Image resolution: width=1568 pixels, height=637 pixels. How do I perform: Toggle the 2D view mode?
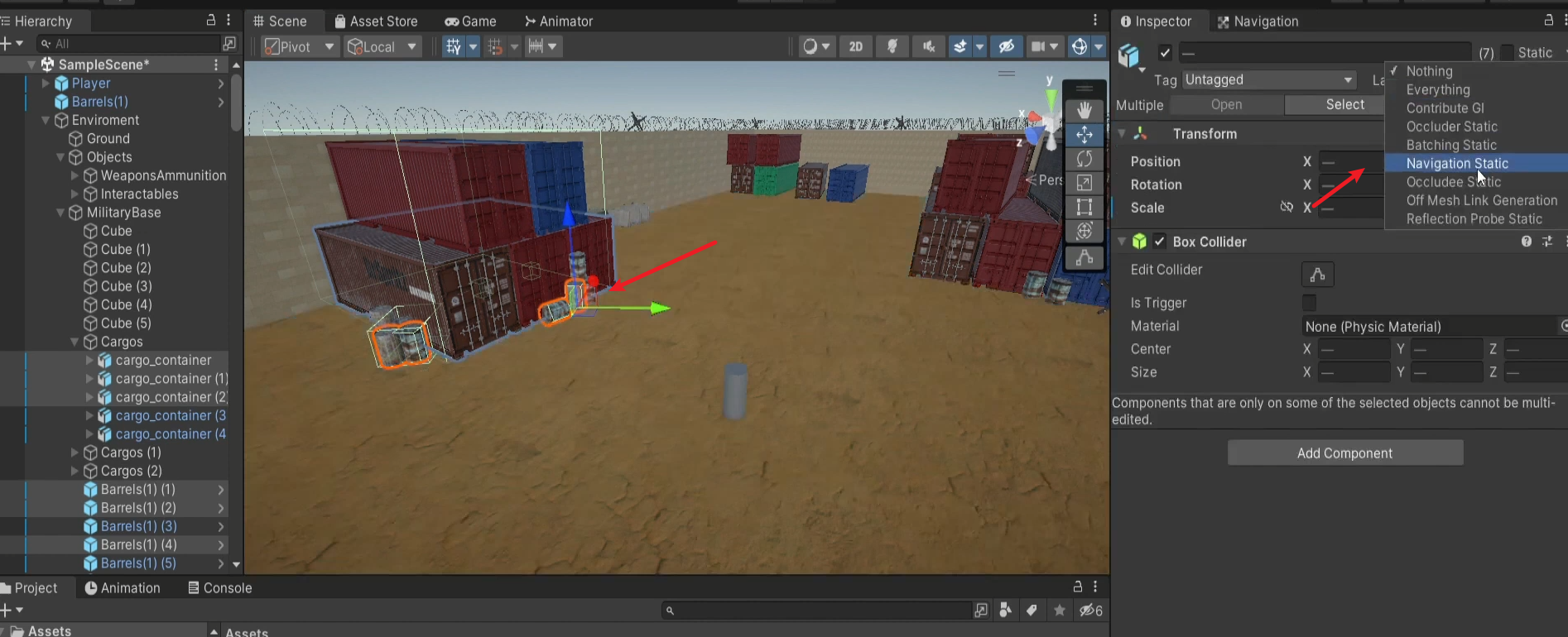[856, 46]
